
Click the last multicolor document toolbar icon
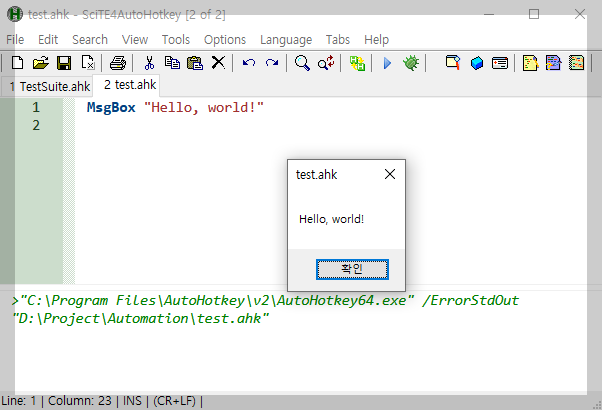(x=576, y=63)
